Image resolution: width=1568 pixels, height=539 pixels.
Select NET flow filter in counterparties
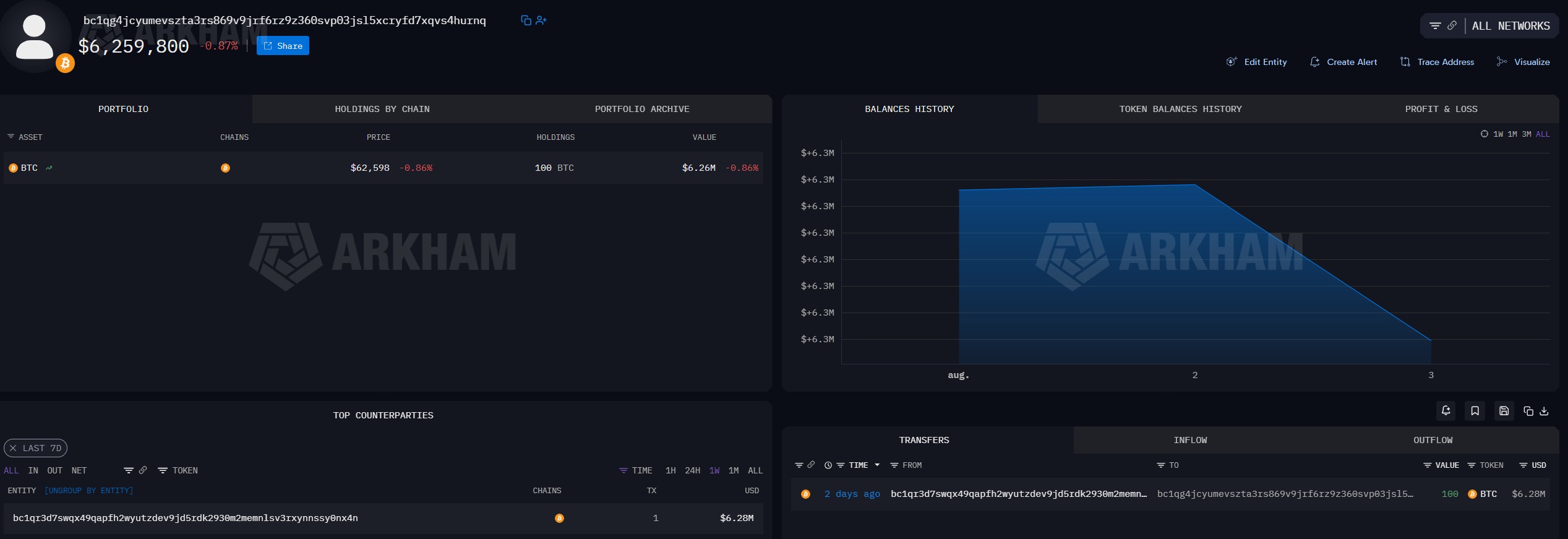(79, 470)
